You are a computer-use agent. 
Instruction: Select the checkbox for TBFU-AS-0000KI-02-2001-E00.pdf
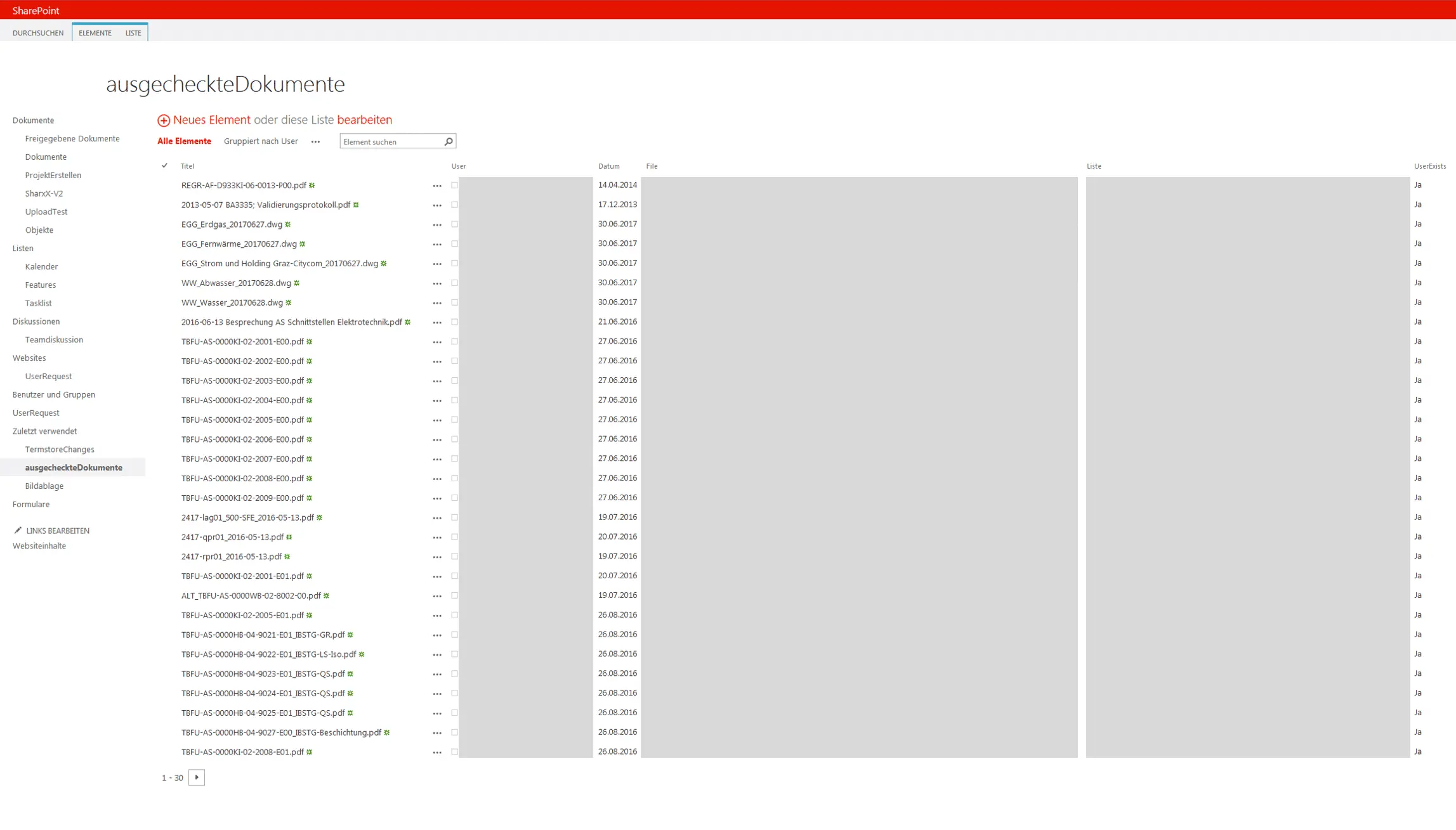tap(454, 341)
